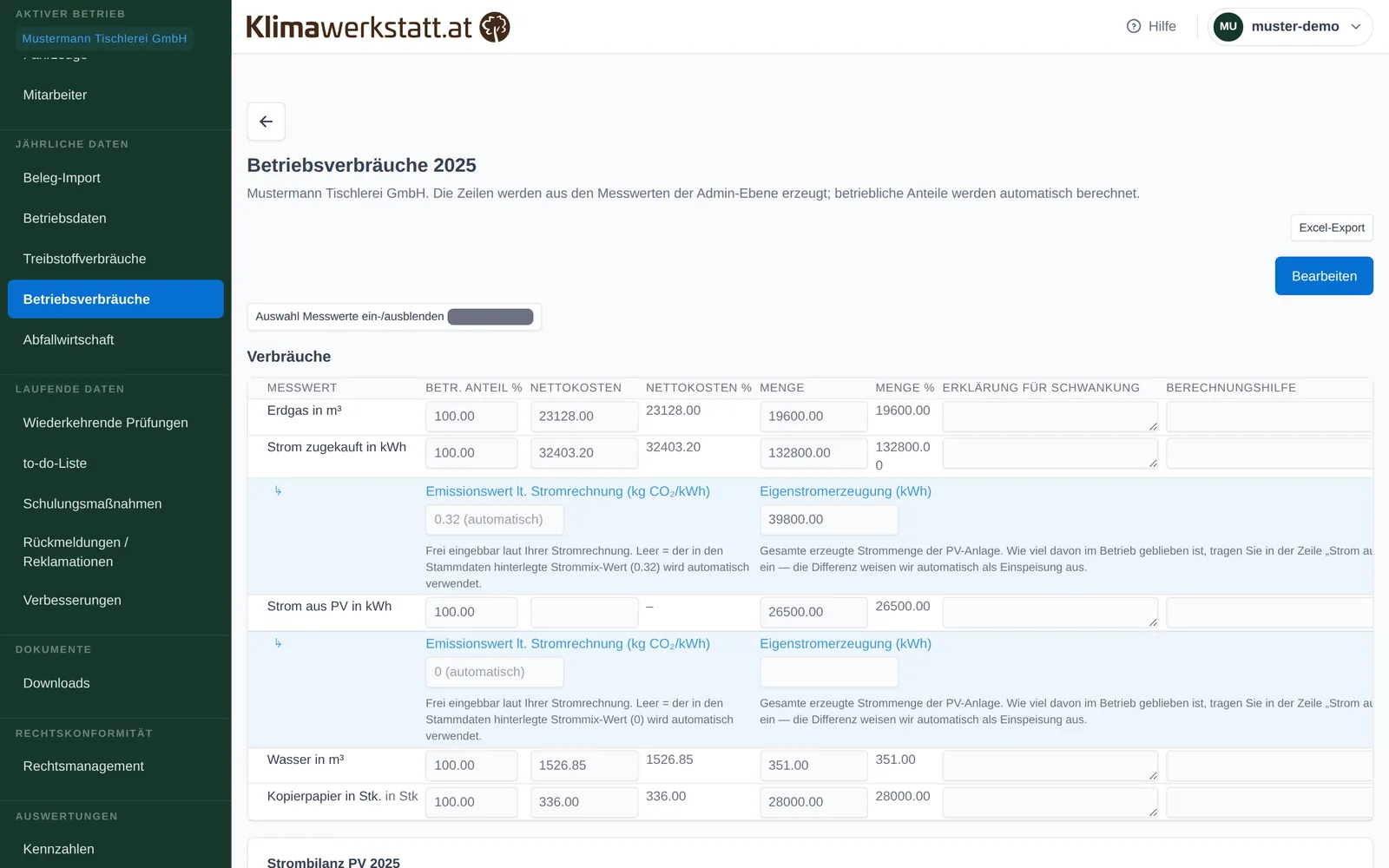Click the empty Eigenstromerzeugung field under Strom aus PV

[829, 672]
